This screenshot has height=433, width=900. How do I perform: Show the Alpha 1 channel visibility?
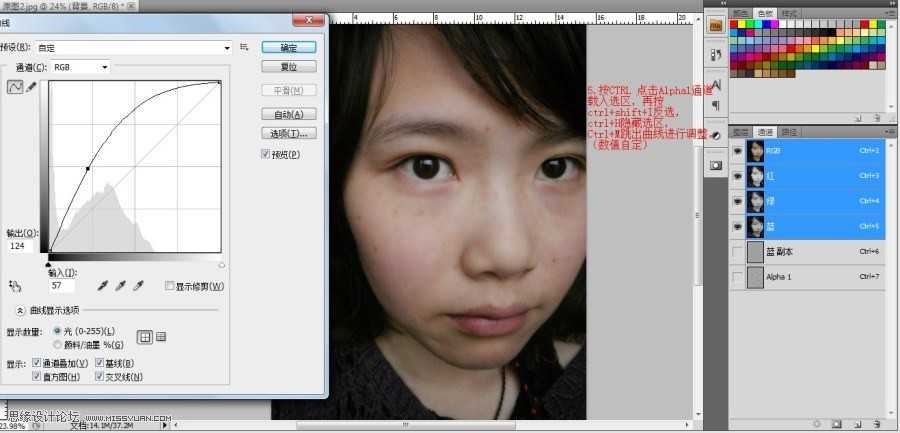click(738, 277)
